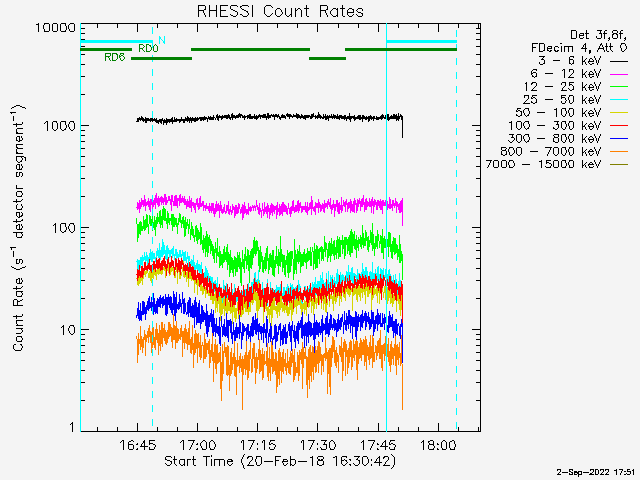Click the Det 3f,8f, legend header

(598, 35)
